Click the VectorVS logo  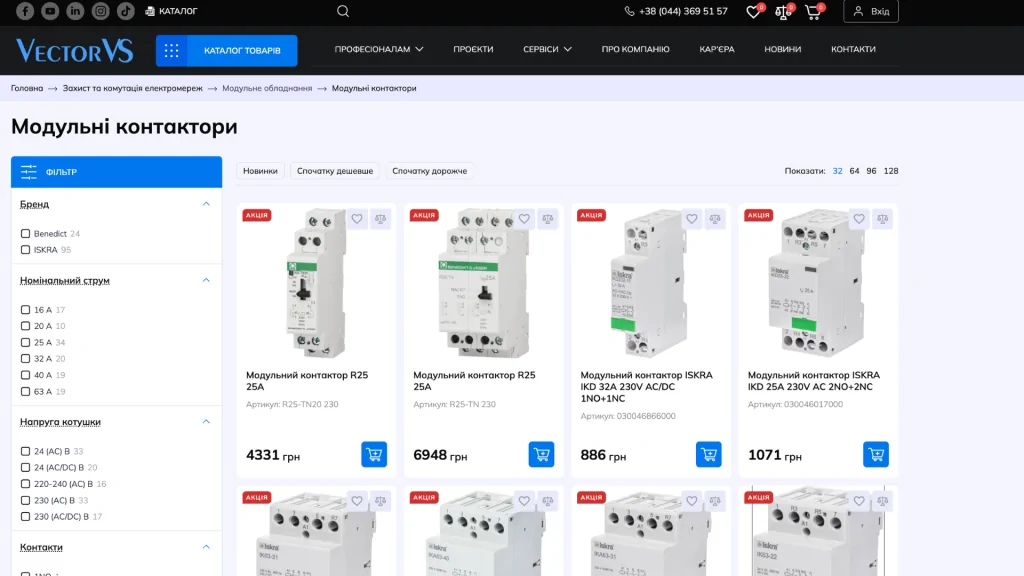pos(74,50)
